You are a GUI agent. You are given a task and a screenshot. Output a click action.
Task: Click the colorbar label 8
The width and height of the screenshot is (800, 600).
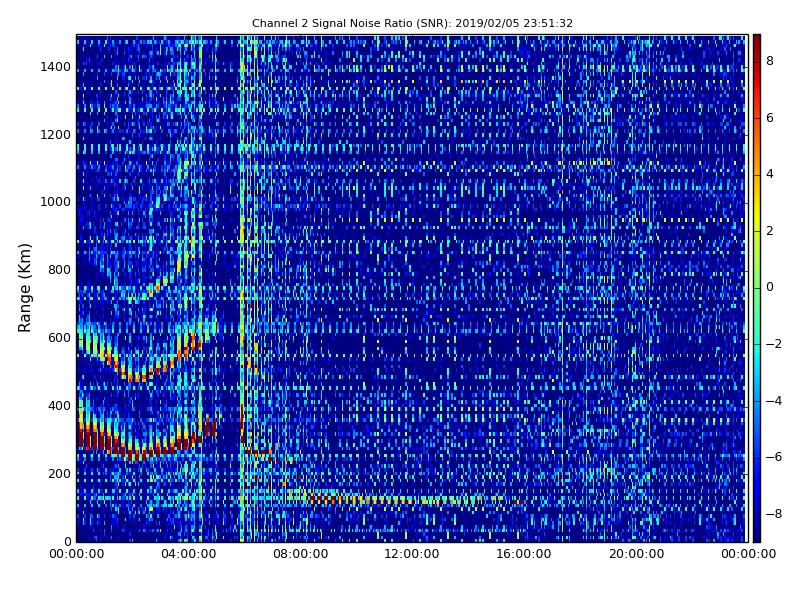(770, 61)
